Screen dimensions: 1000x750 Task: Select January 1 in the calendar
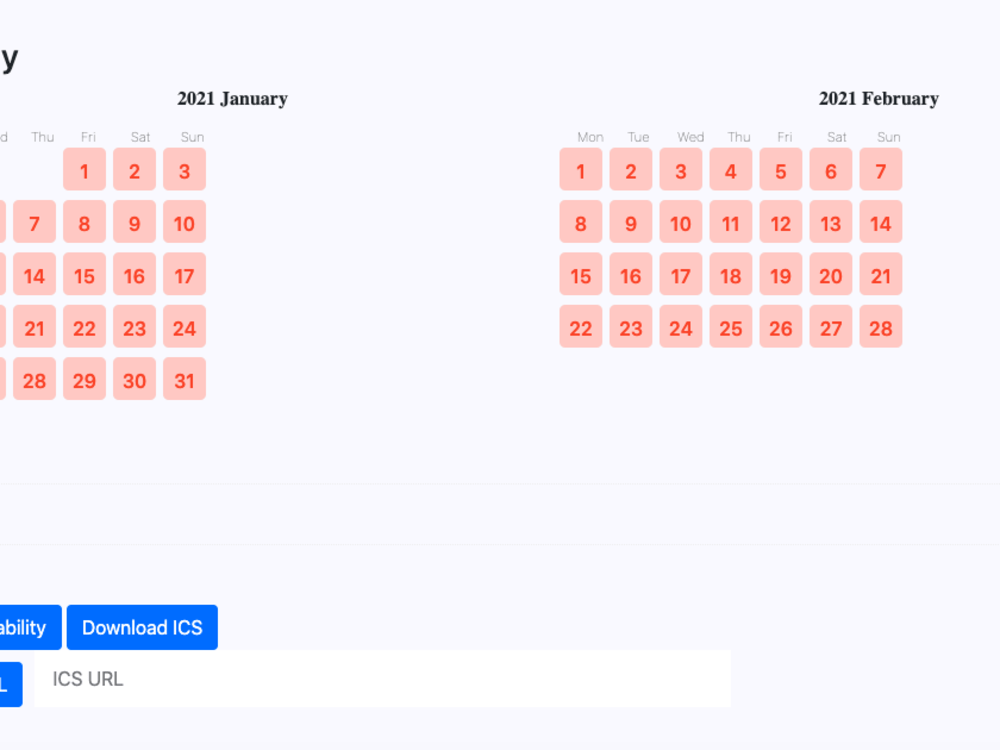pos(84,170)
